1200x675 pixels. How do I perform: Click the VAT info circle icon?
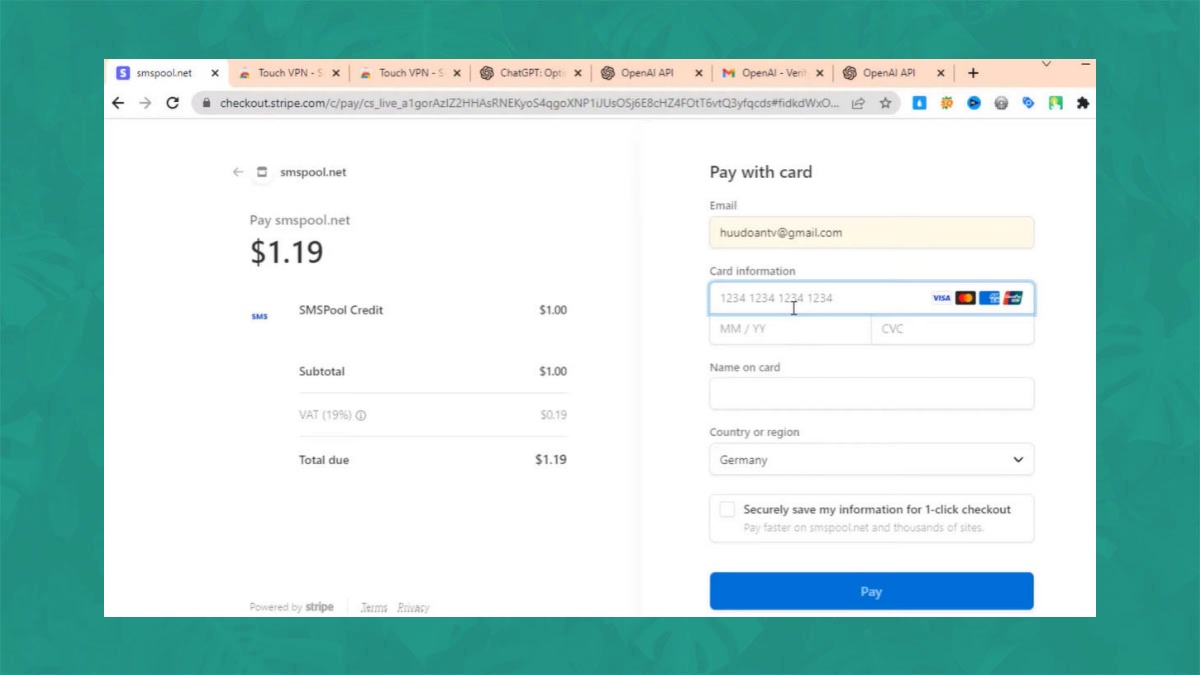click(361, 416)
